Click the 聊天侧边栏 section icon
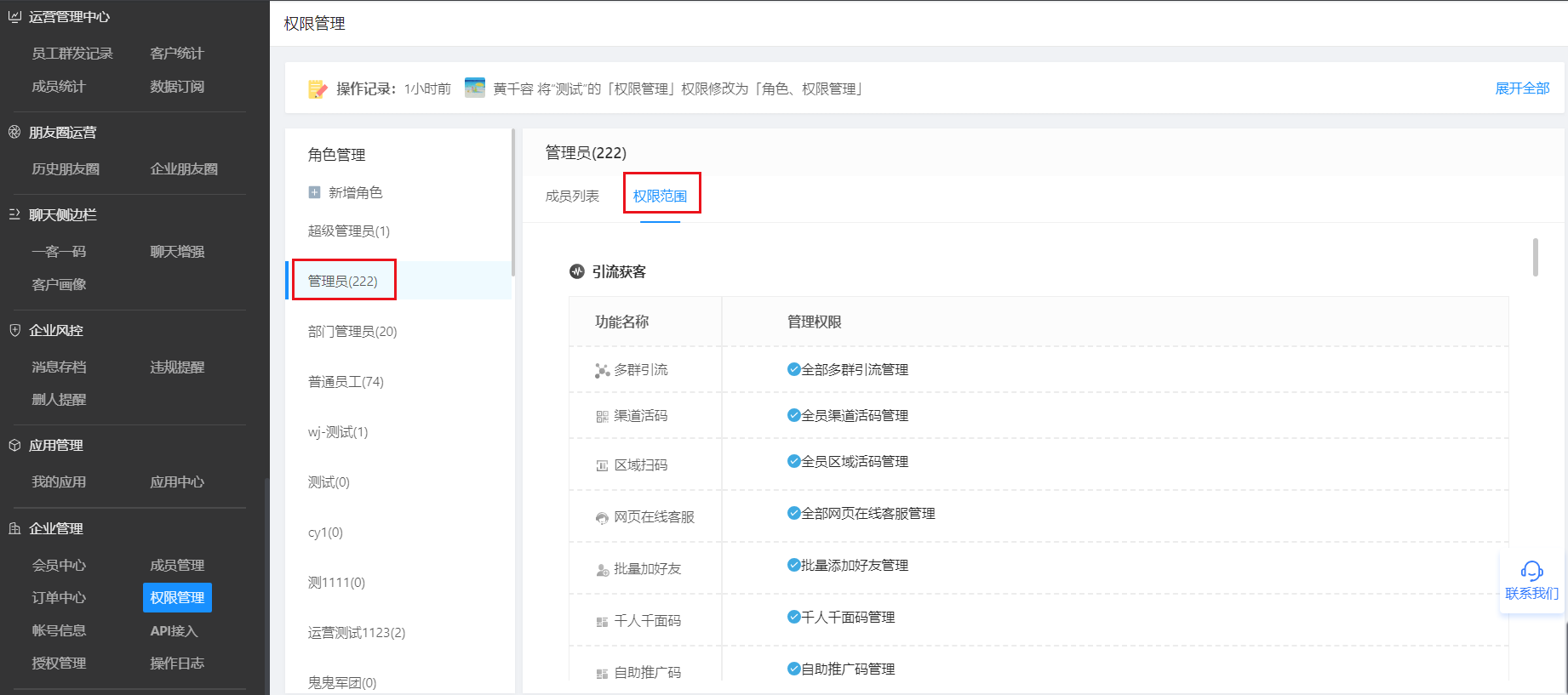 pos(14,214)
